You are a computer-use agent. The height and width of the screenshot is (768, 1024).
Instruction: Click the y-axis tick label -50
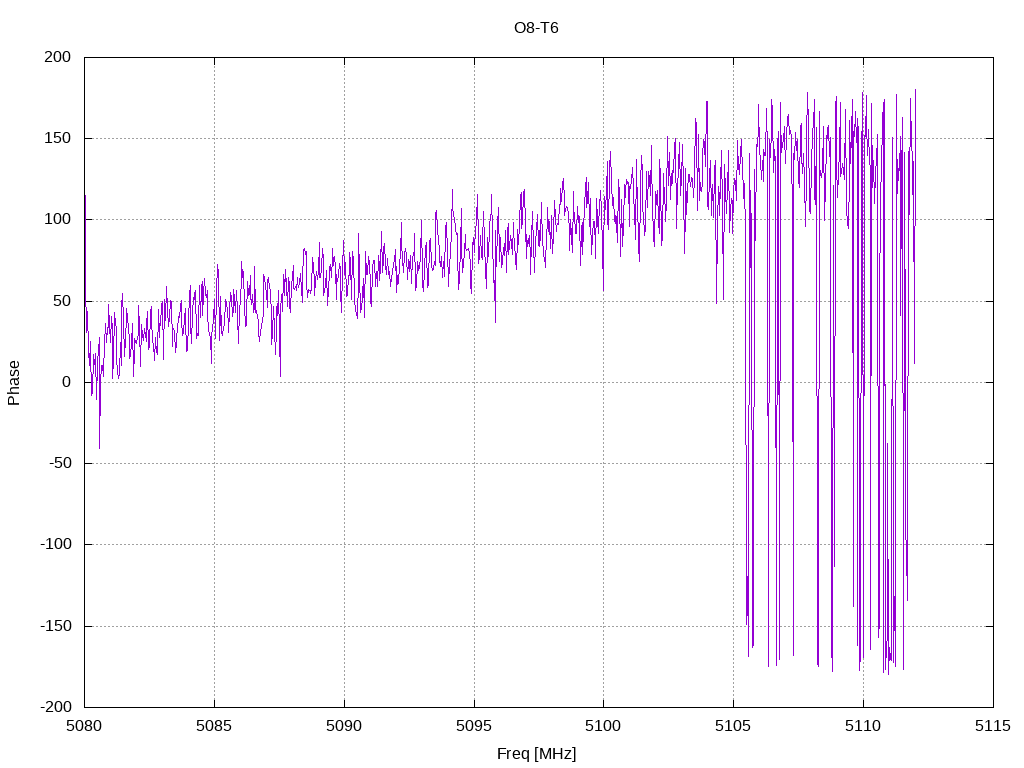(60, 463)
